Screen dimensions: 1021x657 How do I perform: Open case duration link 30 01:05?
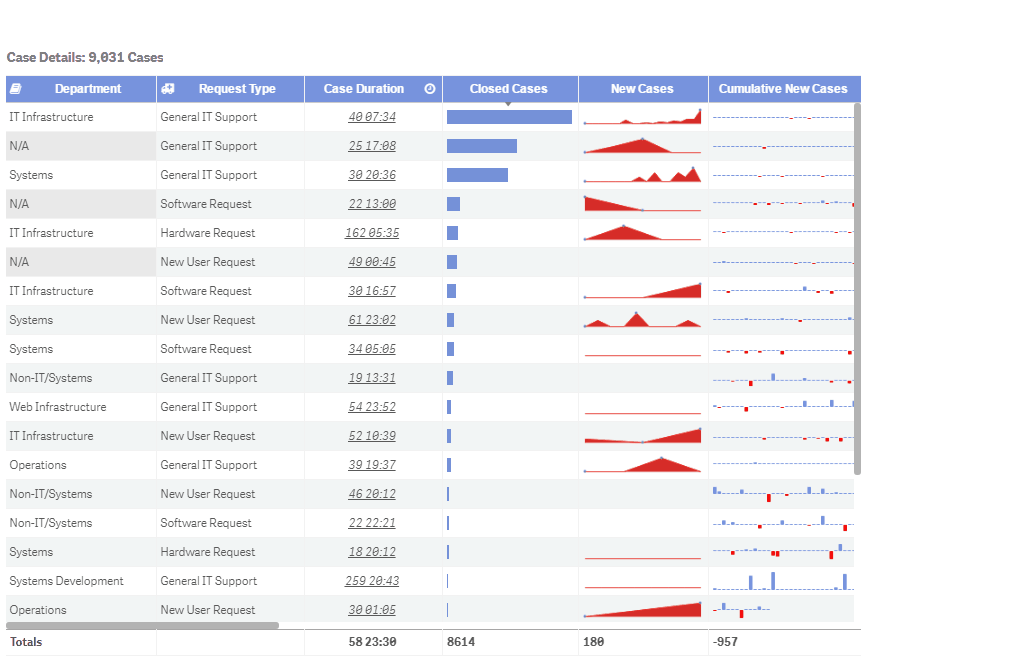372,610
